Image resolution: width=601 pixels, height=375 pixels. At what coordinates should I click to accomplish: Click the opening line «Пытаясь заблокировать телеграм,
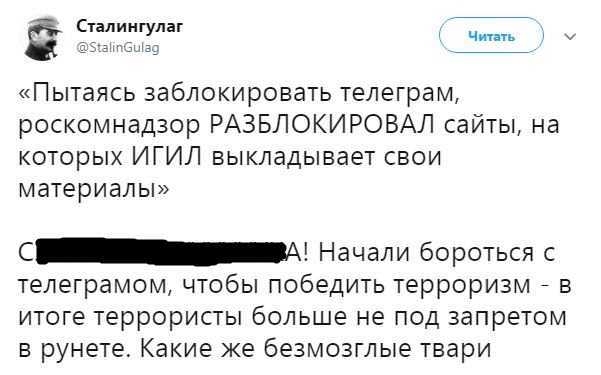coord(238,94)
